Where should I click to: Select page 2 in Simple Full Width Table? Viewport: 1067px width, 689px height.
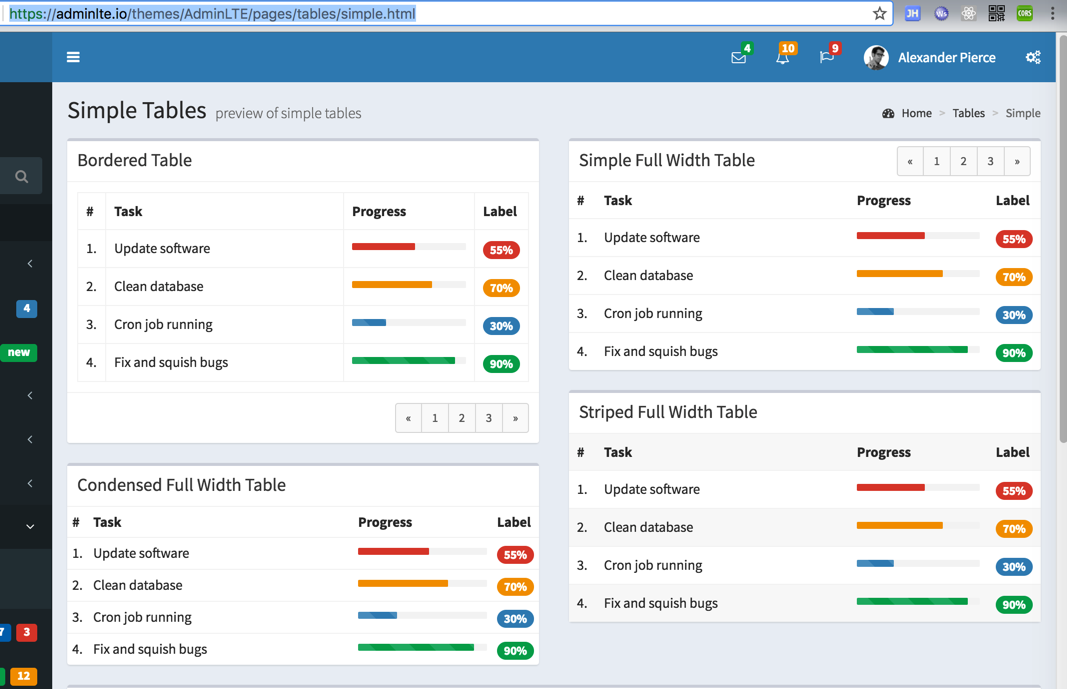coord(964,161)
